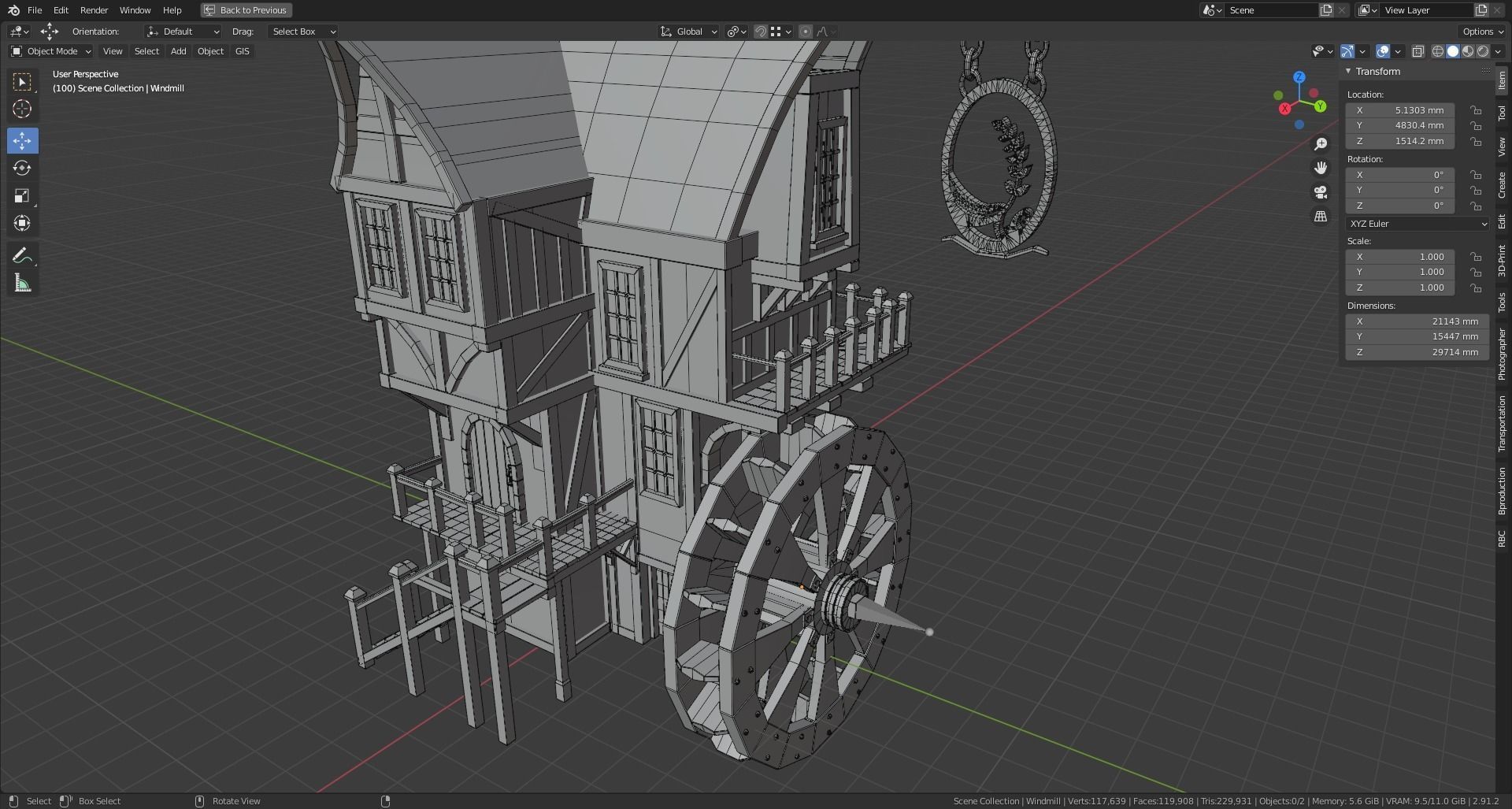Click the Scene name field
Image resolution: width=1512 pixels, height=809 pixels.
[x=1271, y=10]
